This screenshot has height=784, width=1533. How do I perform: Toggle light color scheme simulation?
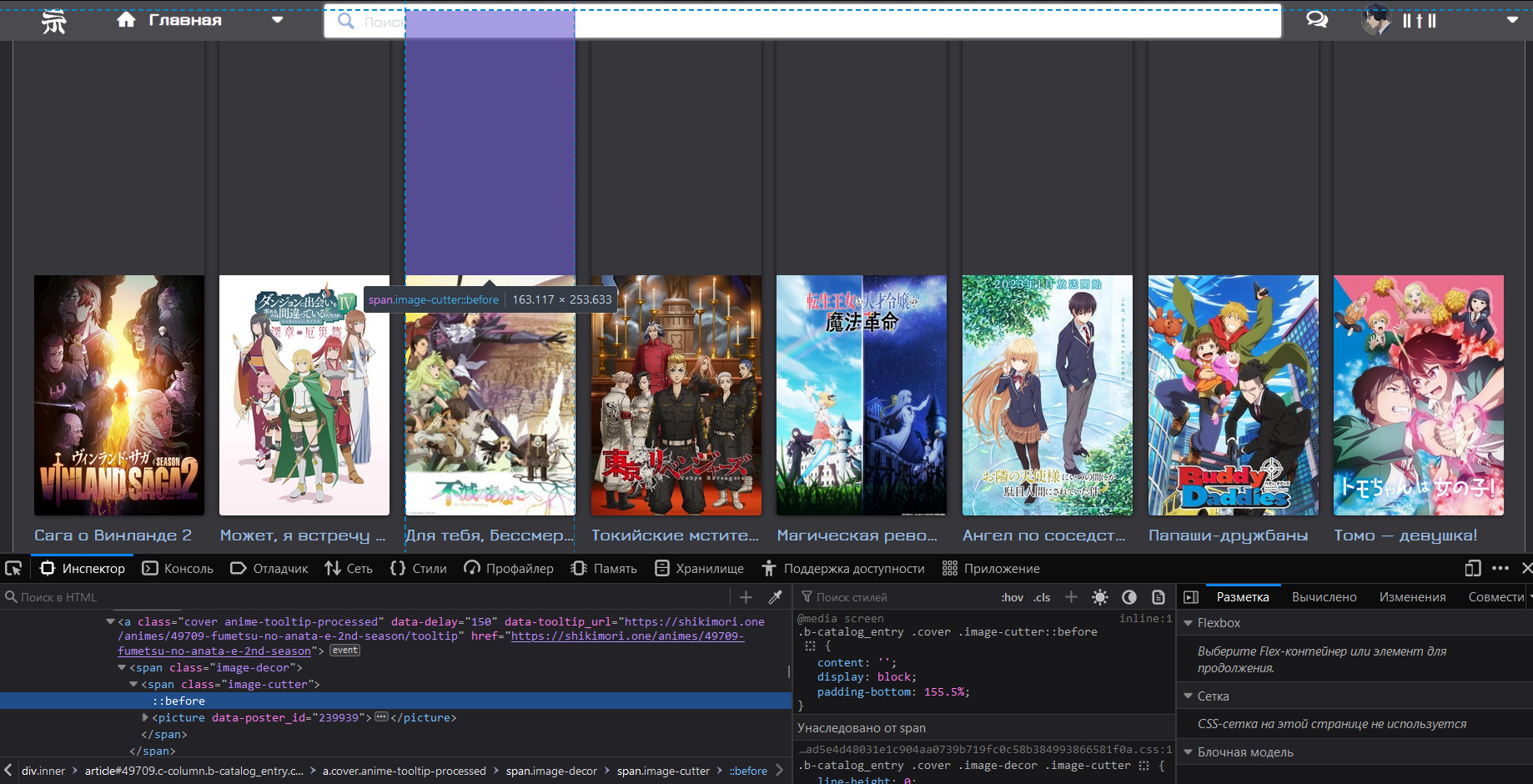[x=1100, y=597]
